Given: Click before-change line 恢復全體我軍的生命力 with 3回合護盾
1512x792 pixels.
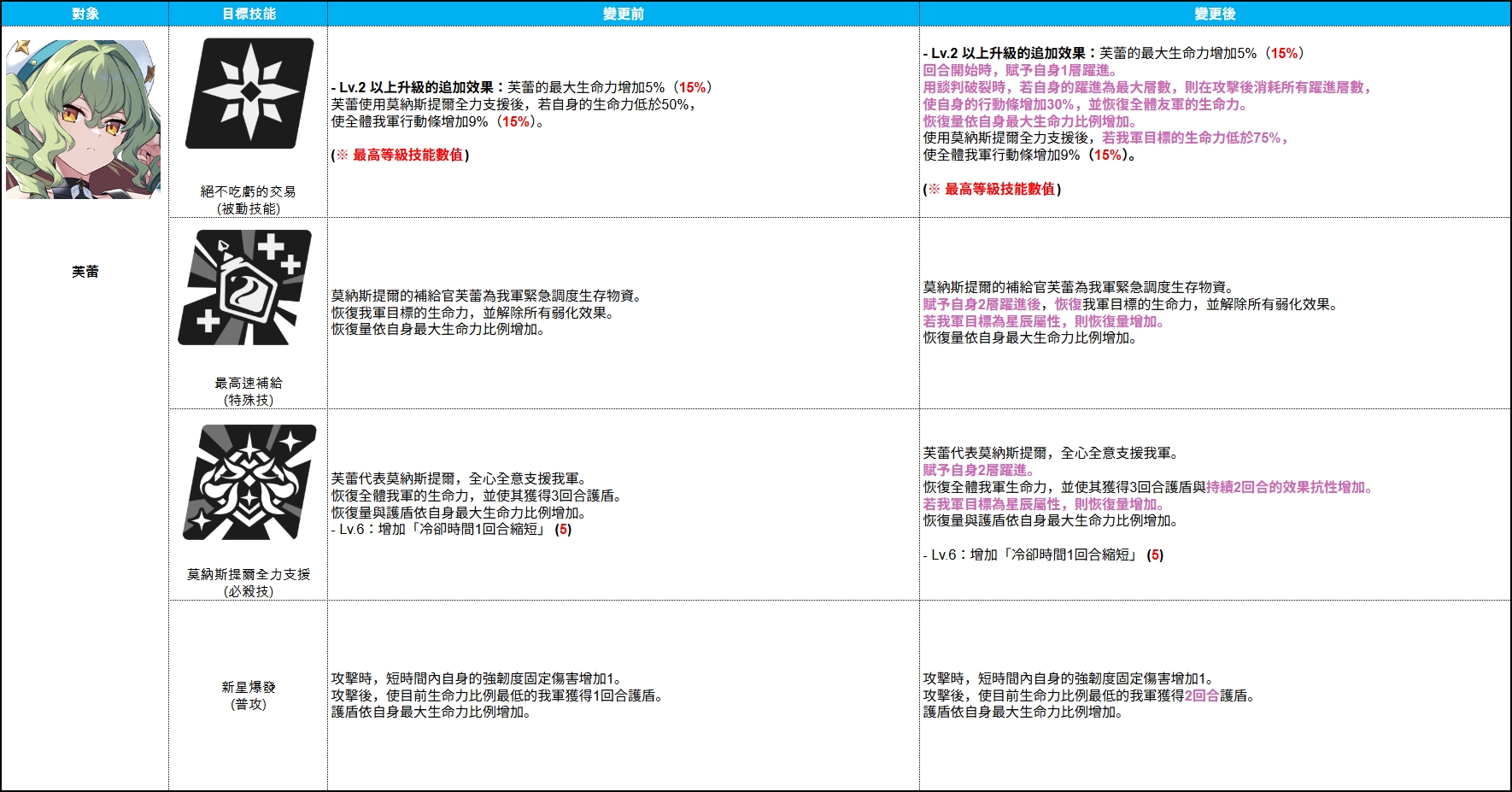Looking at the screenshot, I should click(477, 496).
